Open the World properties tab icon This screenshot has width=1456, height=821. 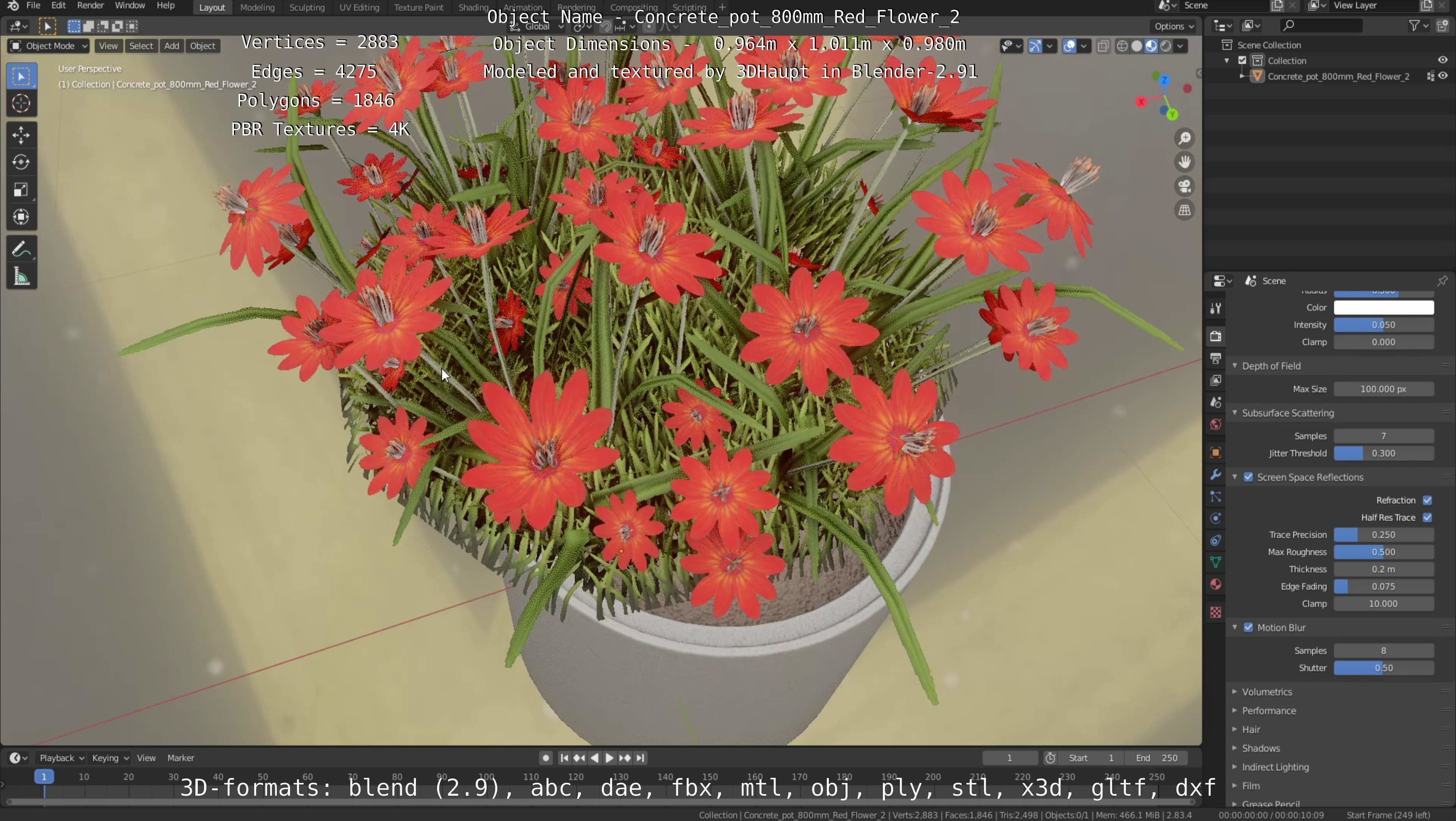(1216, 424)
